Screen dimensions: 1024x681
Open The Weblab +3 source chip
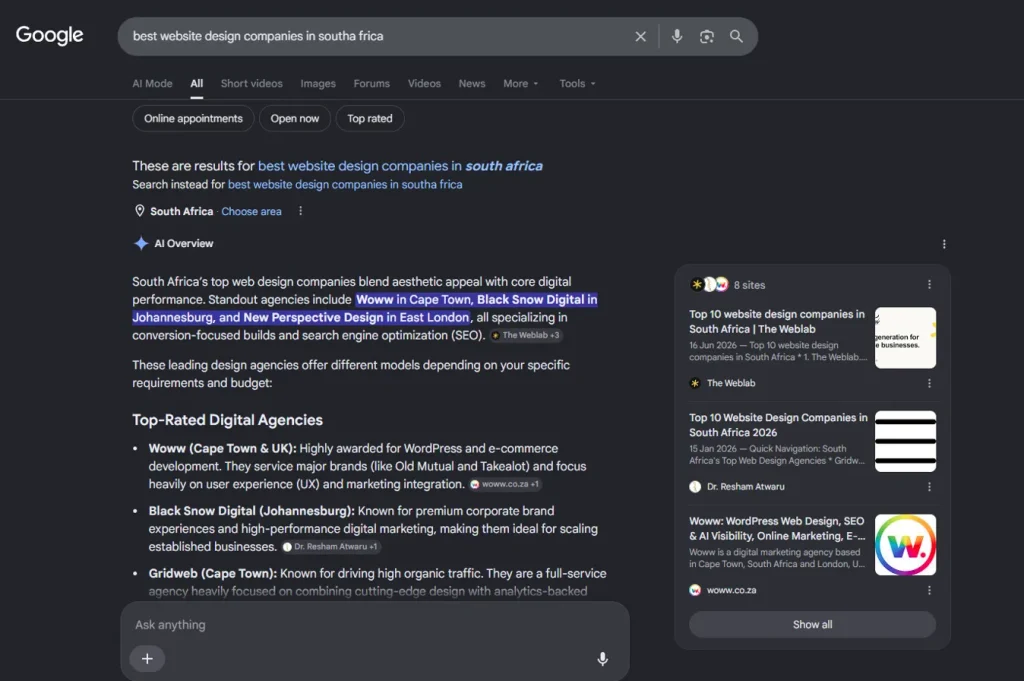[526, 336]
